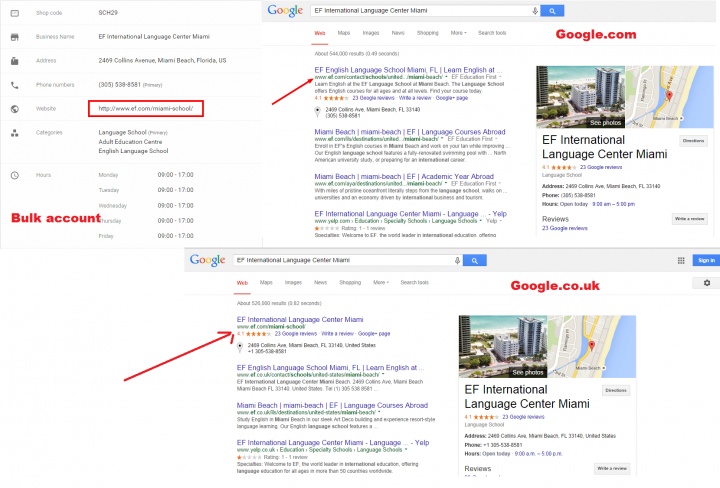720x488 pixels.
Task: Open the Yelp result on Google.com
Action: 411,214
